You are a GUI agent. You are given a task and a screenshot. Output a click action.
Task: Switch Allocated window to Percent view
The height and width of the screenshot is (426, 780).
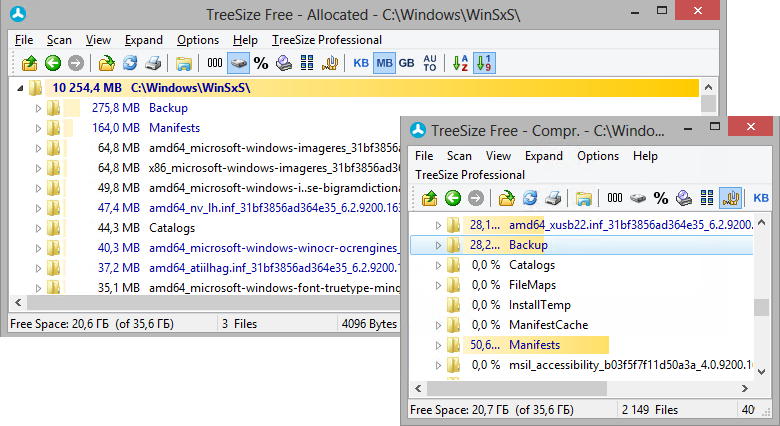click(260, 63)
